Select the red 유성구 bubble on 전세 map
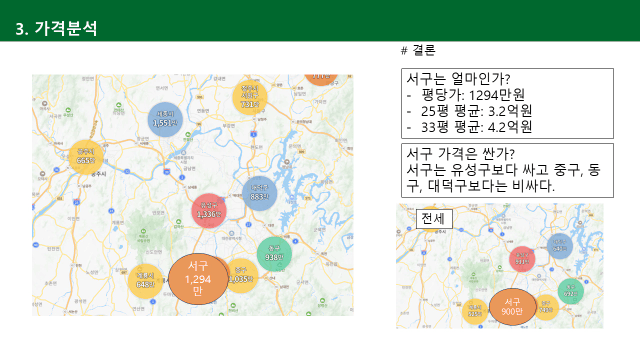The height and width of the screenshot is (360, 640). 522,259
